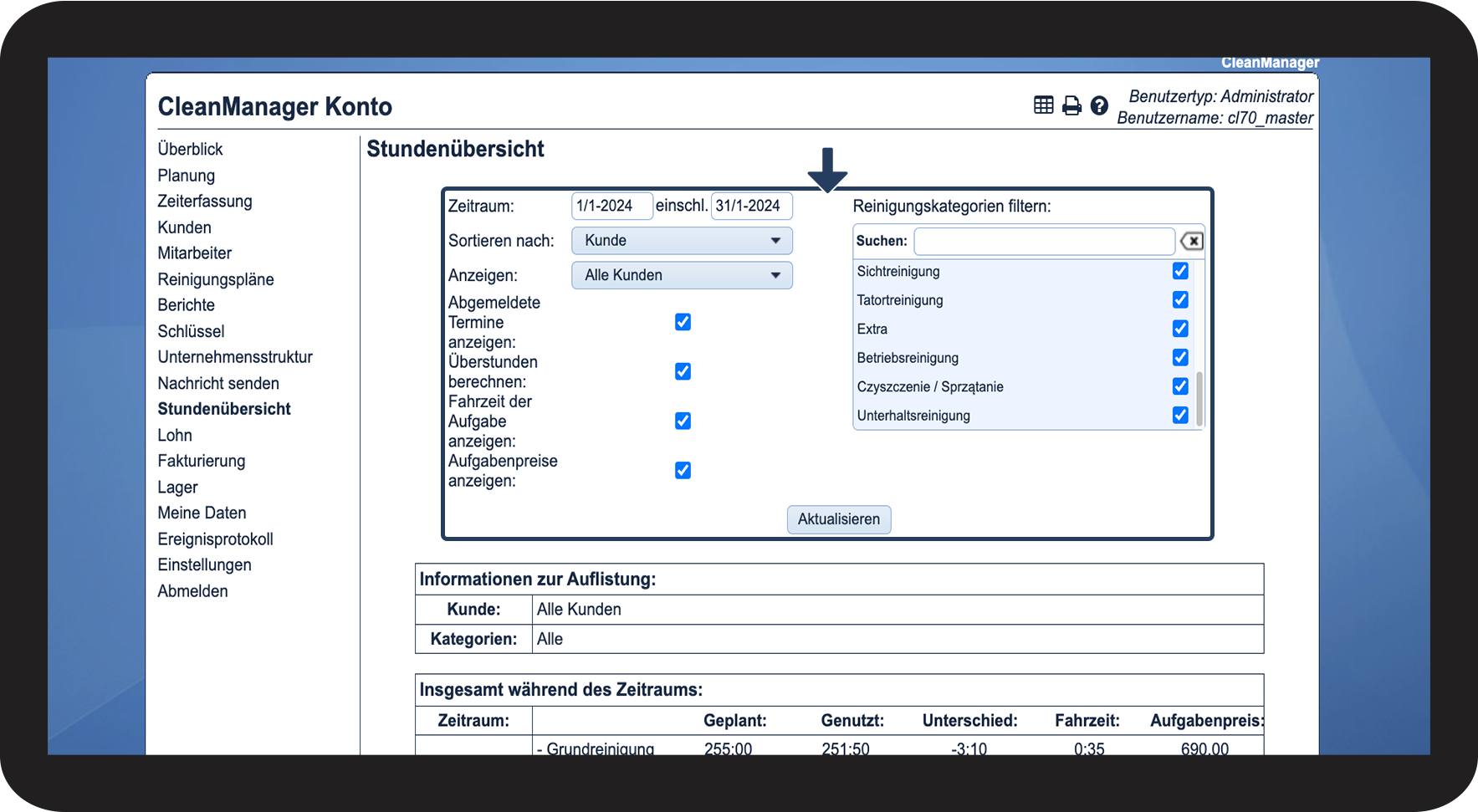This screenshot has width=1478, height=812.
Task: Click the table/grid export icon
Action: 1043,105
